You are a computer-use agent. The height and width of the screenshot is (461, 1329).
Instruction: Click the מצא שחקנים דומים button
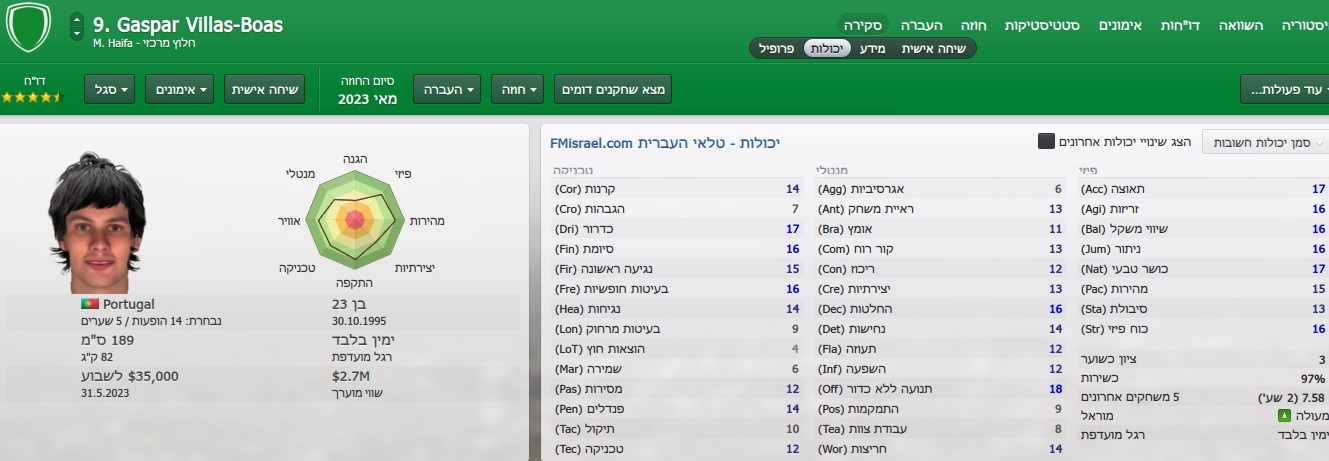click(612, 90)
